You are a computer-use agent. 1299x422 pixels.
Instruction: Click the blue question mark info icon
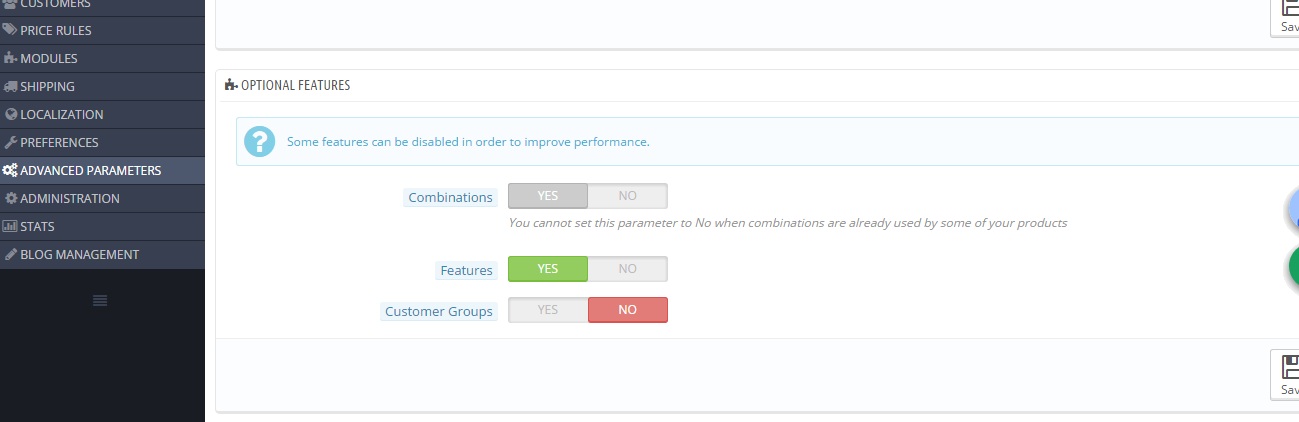[x=259, y=142]
